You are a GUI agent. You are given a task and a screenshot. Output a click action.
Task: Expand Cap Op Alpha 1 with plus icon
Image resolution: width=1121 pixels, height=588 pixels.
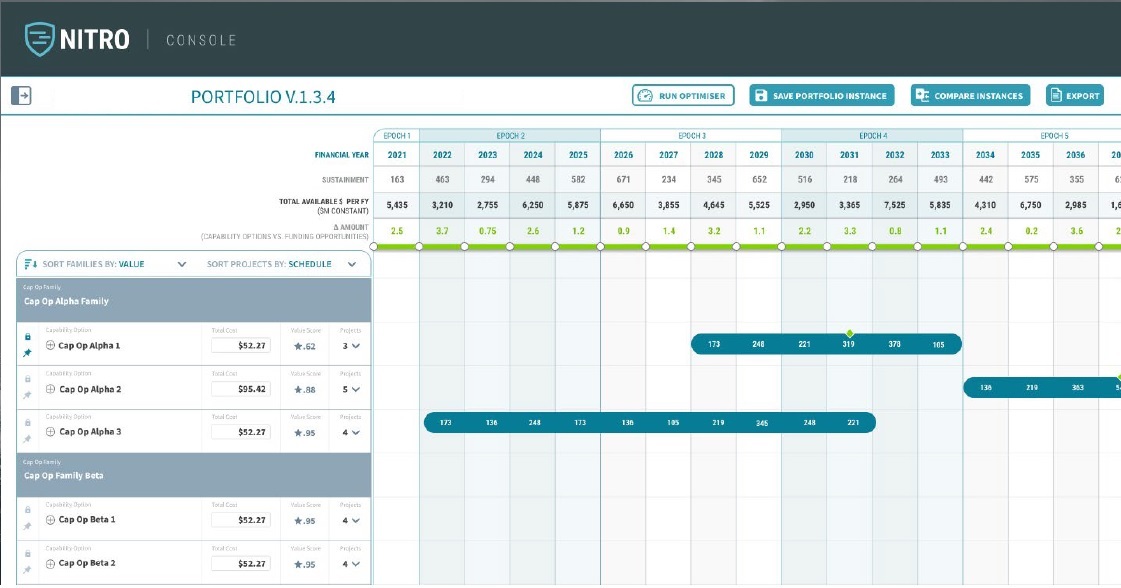point(50,346)
